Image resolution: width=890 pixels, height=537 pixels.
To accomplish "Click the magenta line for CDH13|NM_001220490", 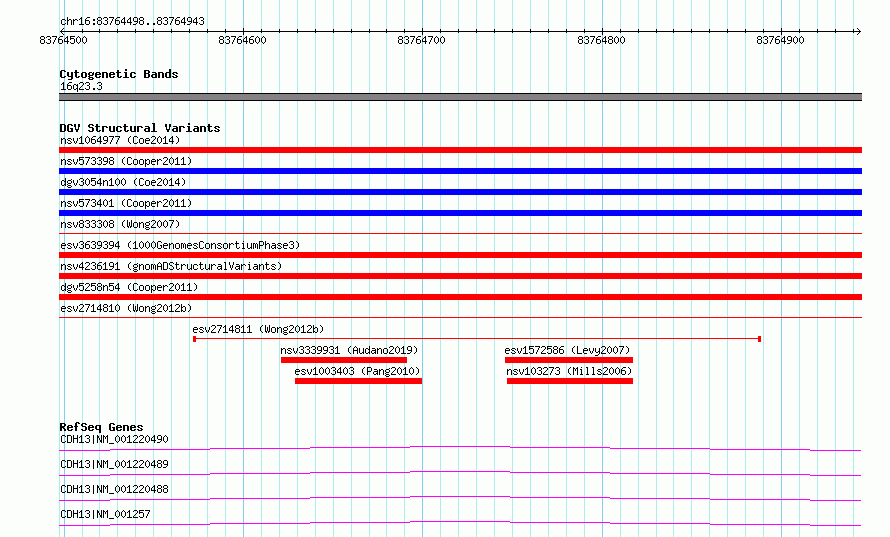I will tap(460, 448).
